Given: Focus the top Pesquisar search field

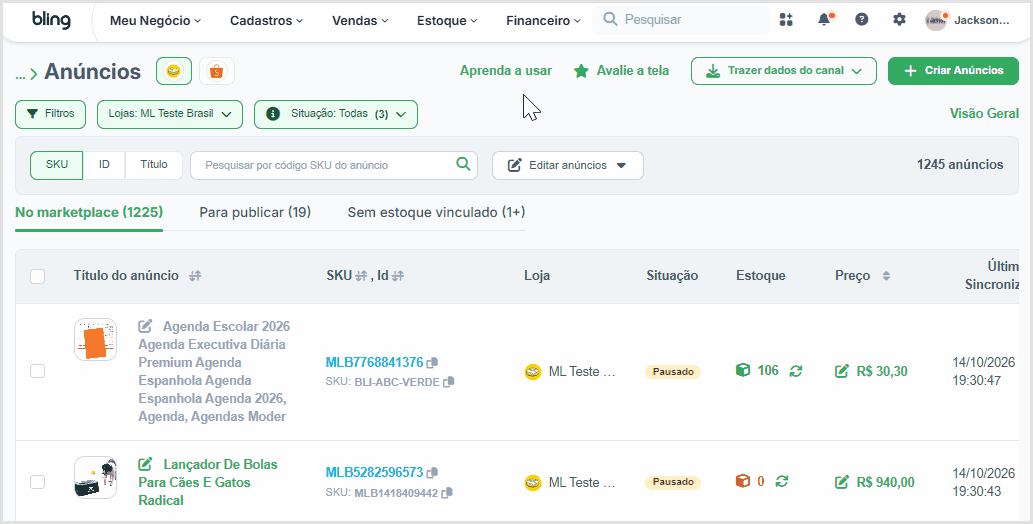Looking at the screenshot, I should click(681, 20).
